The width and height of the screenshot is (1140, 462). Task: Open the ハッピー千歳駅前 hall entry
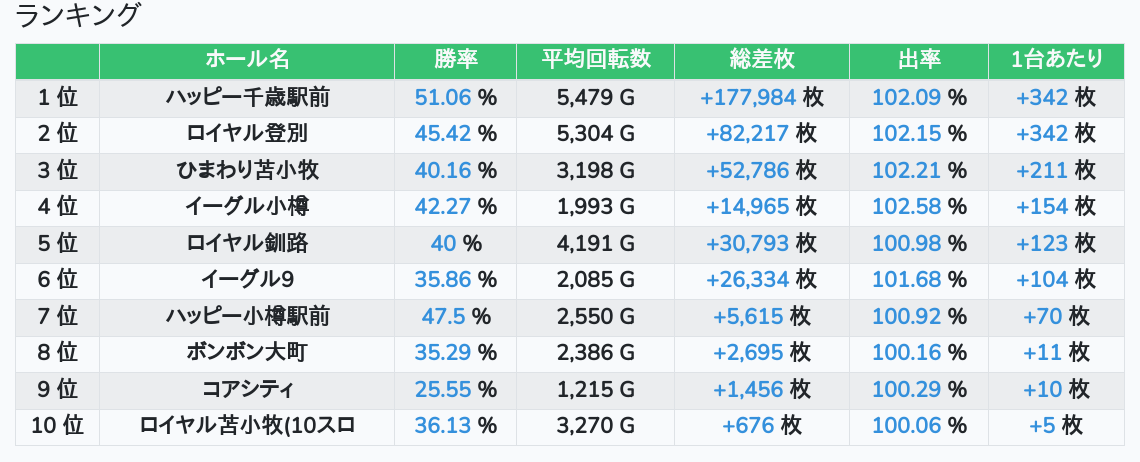pos(247,98)
